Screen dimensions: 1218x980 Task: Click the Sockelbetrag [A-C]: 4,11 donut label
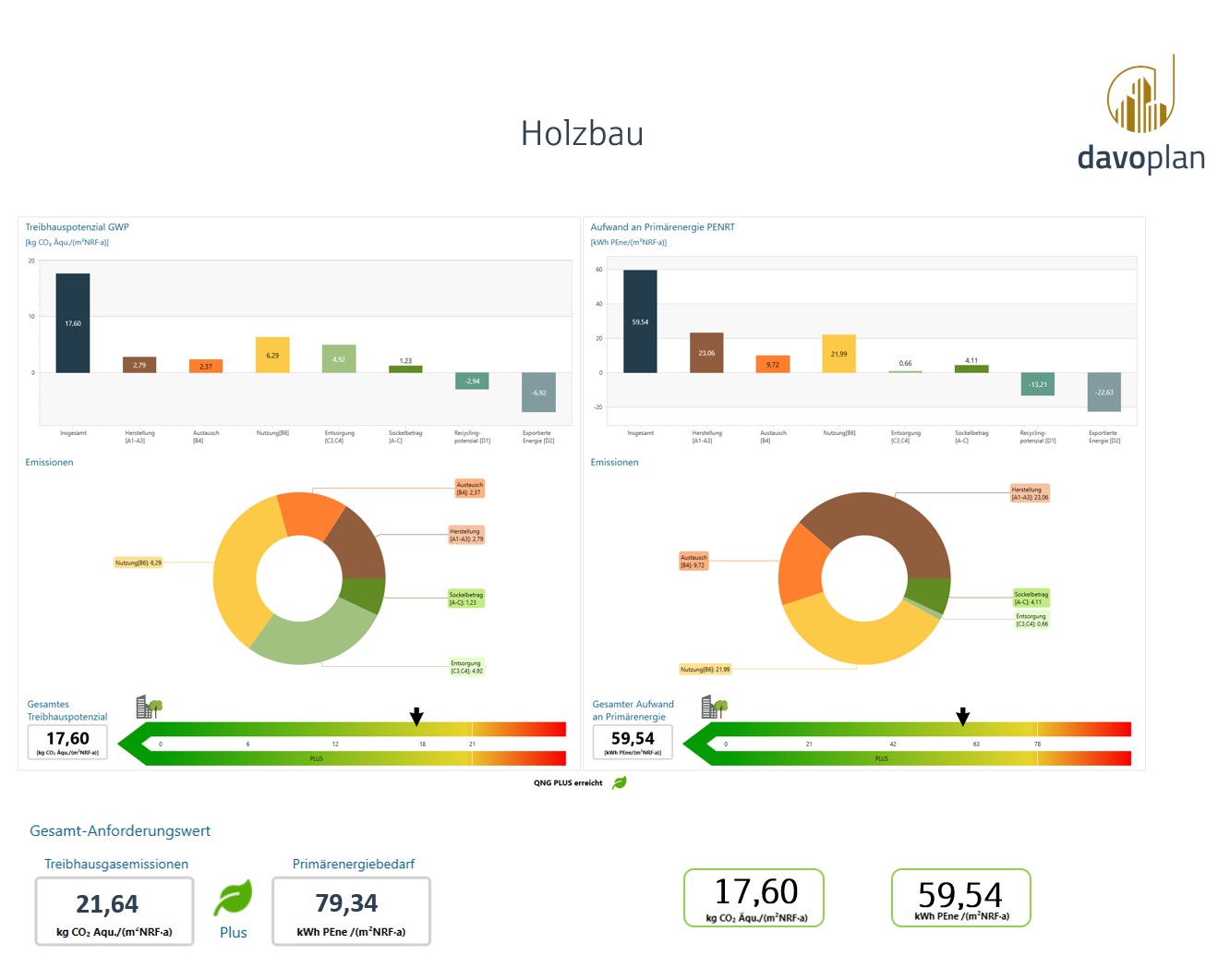point(1031,598)
